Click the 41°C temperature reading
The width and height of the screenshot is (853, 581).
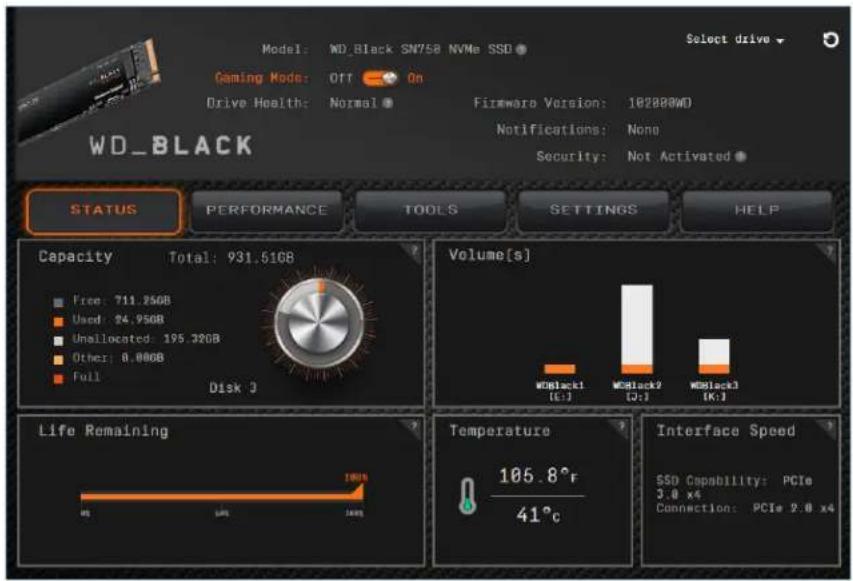click(x=539, y=514)
